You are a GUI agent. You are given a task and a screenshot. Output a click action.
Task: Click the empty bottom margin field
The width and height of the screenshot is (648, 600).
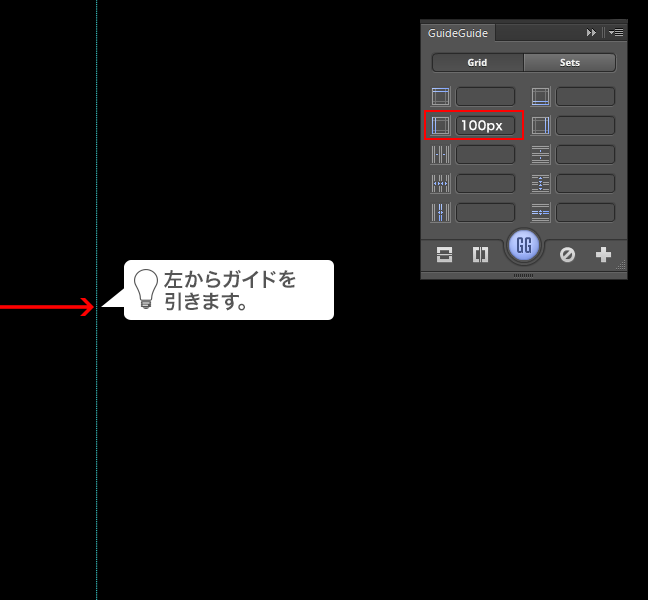tap(585, 97)
